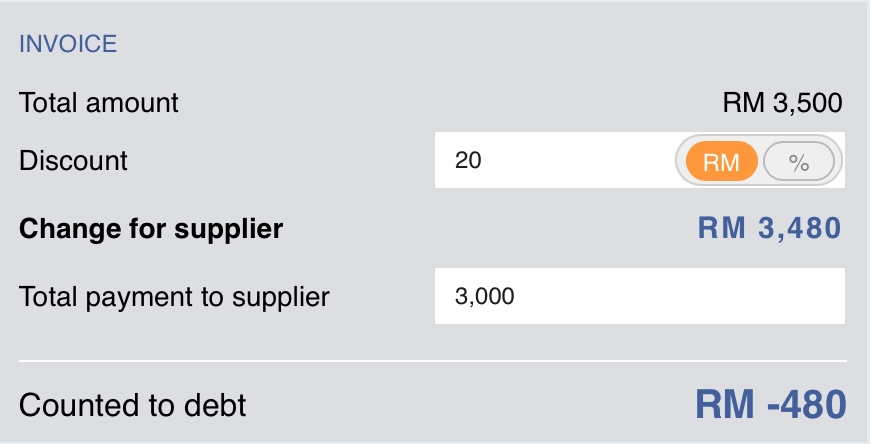Click the 'RM' prefix of RM 3,480
This screenshot has height=444, width=870.
718,229
